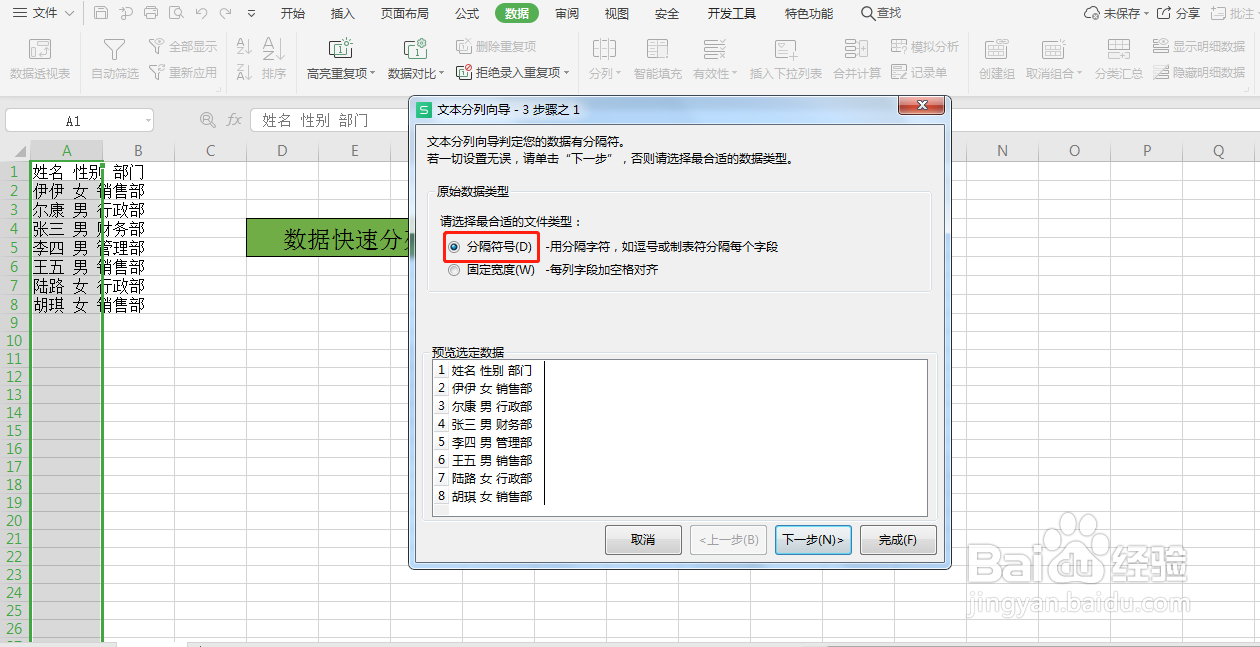Switch to the 开始 tab
The width and height of the screenshot is (1260, 647).
(x=293, y=13)
